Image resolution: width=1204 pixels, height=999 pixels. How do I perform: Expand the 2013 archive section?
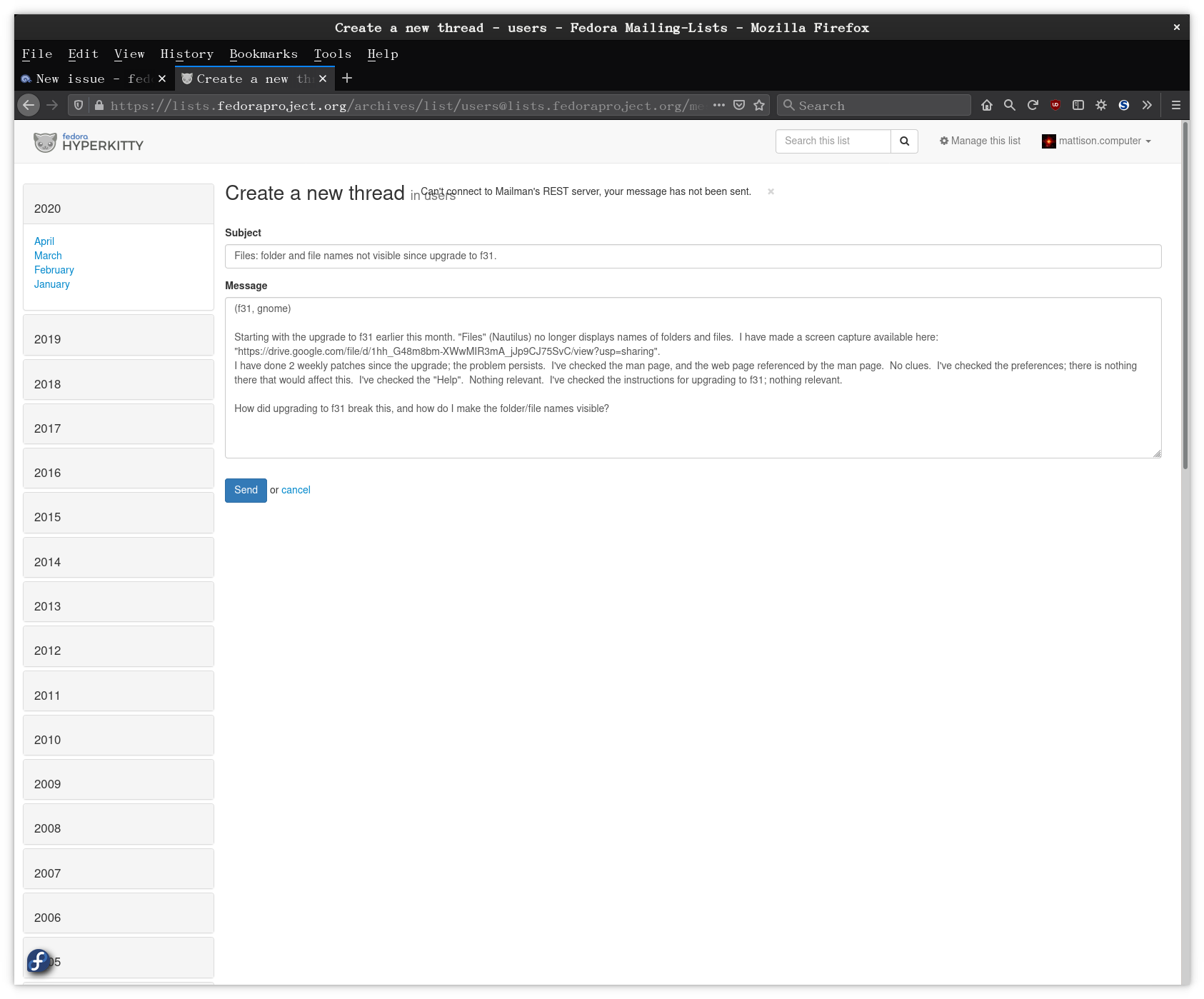[119, 602]
